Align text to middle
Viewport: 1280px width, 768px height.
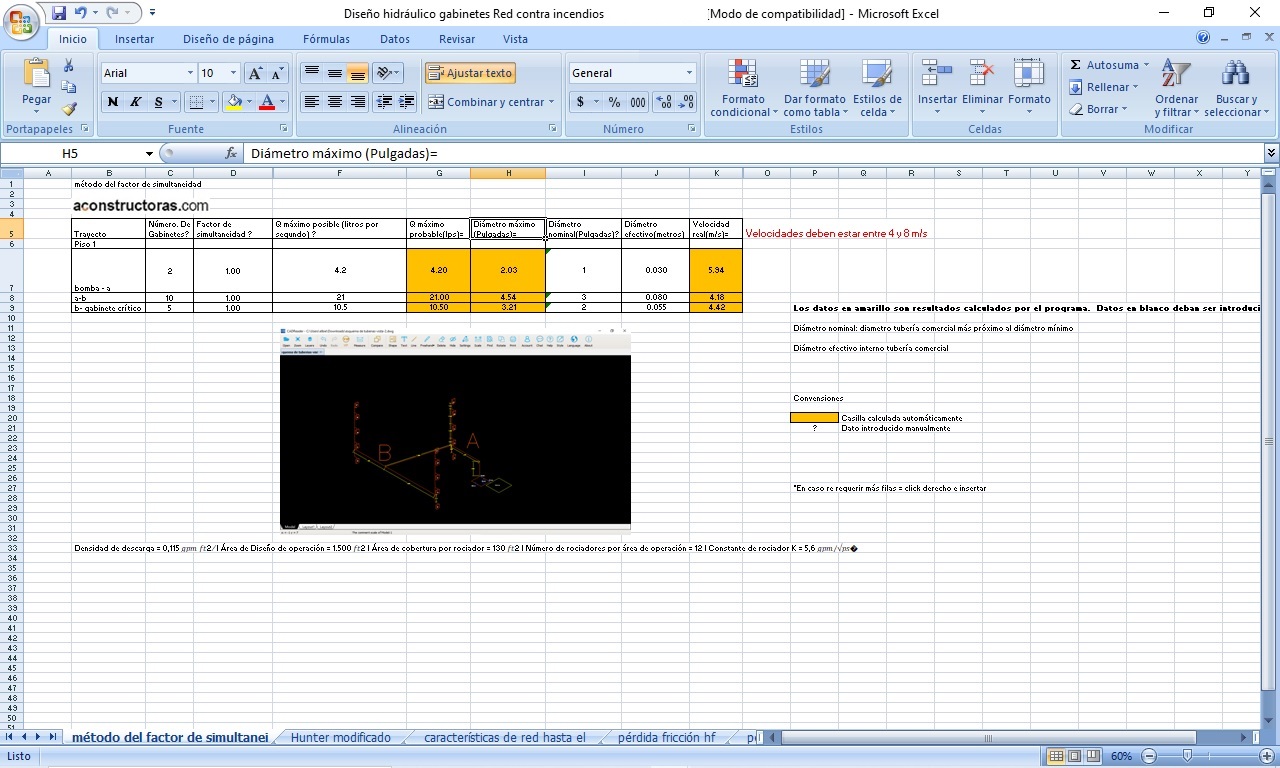click(x=335, y=73)
